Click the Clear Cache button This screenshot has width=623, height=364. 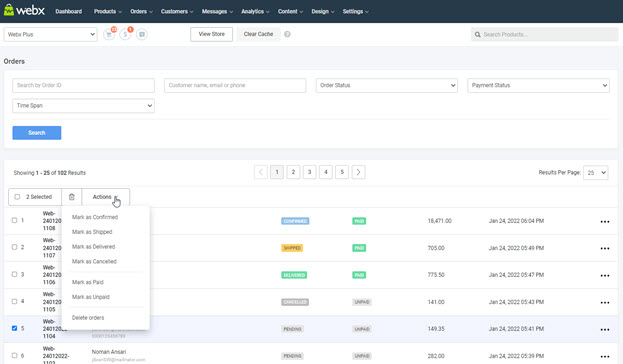[258, 34]
